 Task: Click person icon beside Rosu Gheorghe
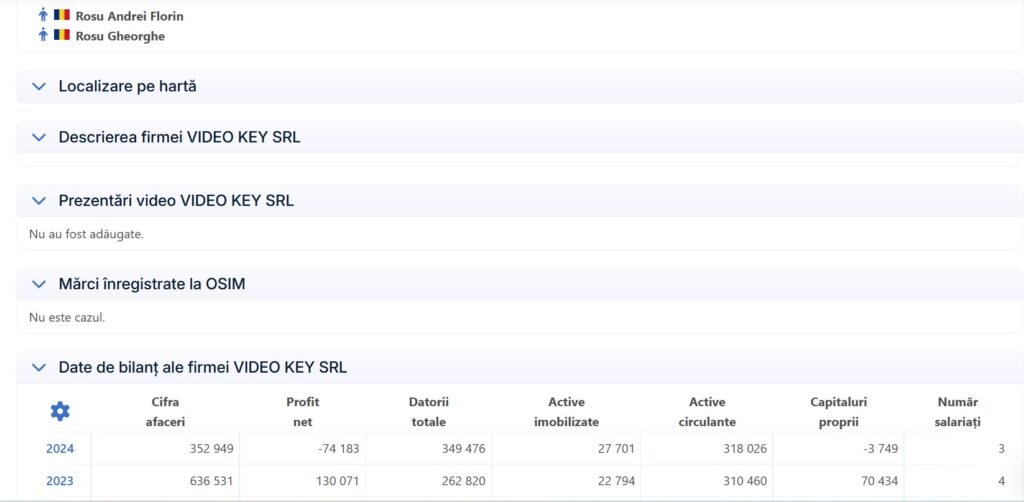click(x=43, y=35)
